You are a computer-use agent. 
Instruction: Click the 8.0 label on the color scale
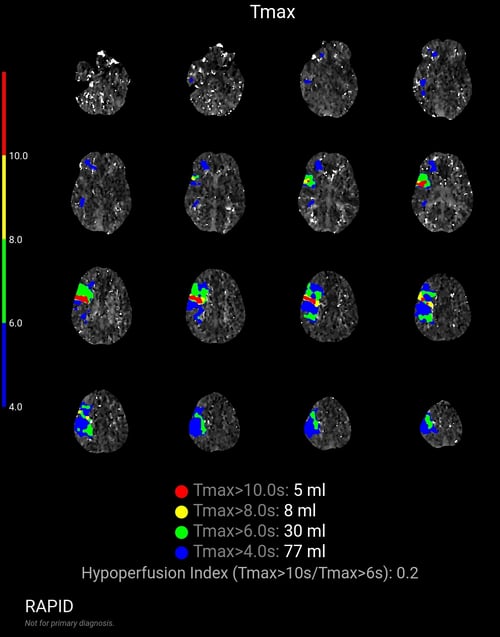(15, 240)
